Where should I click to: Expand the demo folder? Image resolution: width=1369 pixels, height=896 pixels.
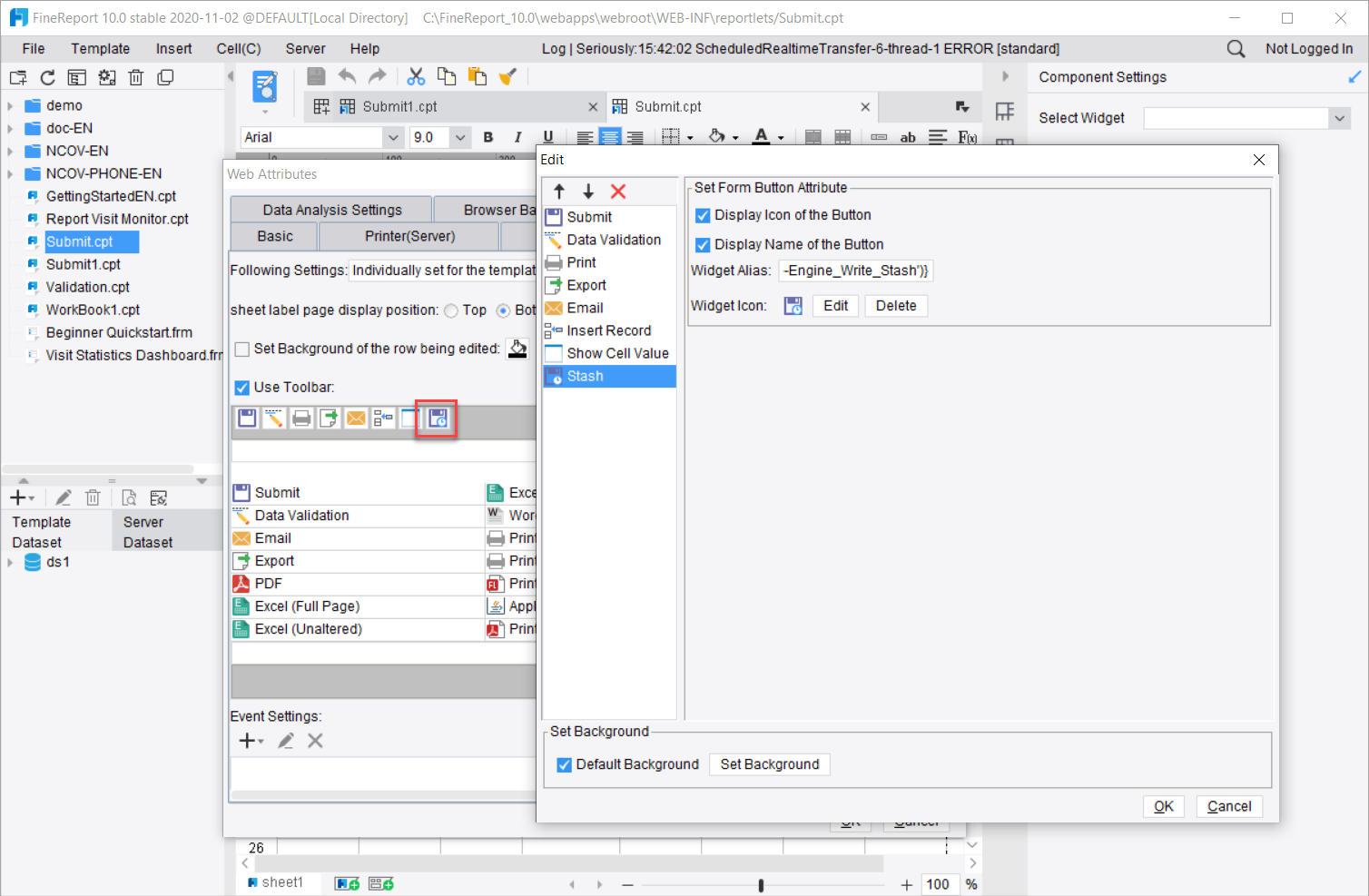11,106
